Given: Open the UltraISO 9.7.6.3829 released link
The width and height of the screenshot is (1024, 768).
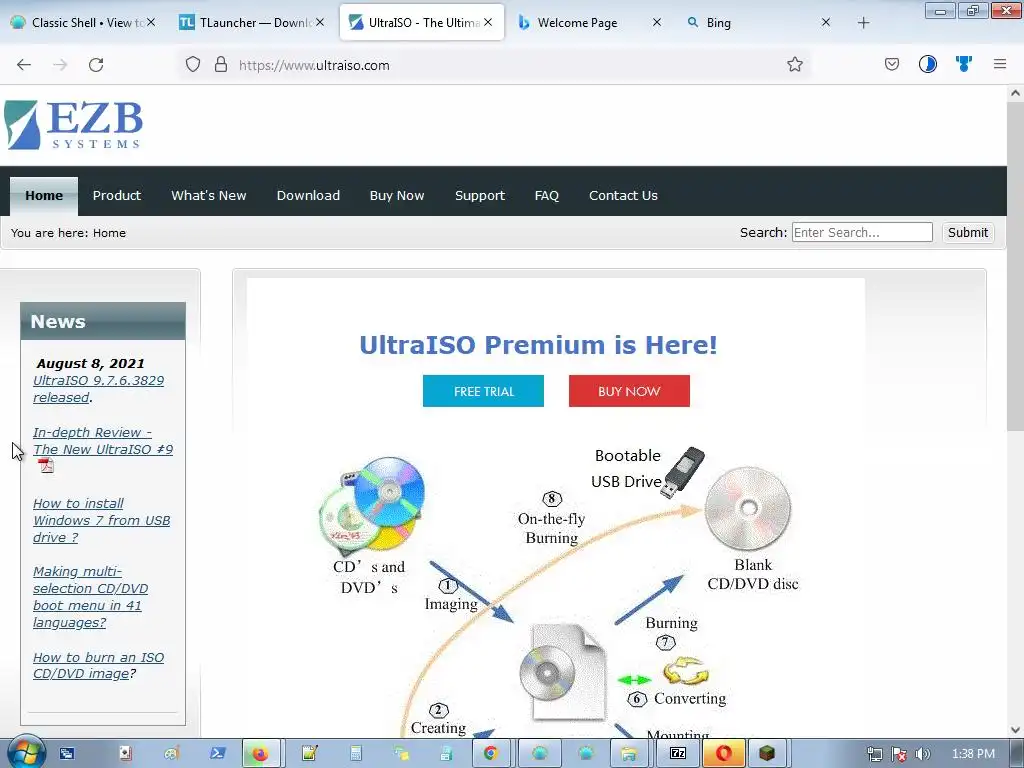Looking at the screenshot, I should 98,389.
